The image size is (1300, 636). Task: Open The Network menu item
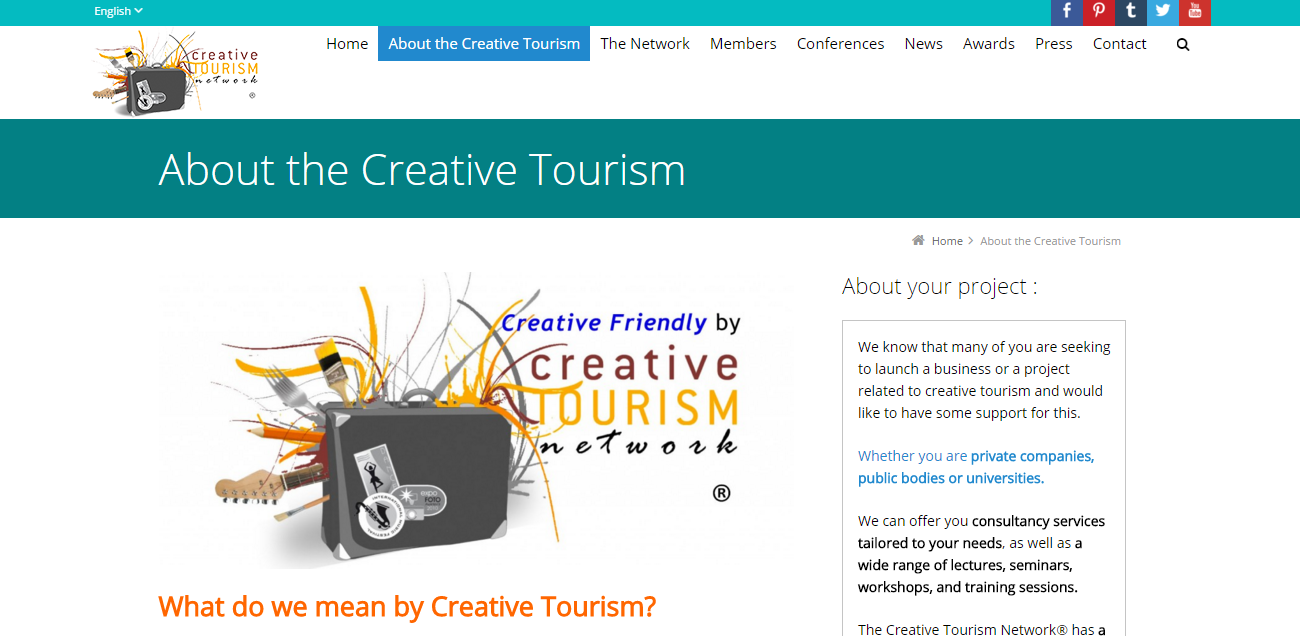click(645, 44)
